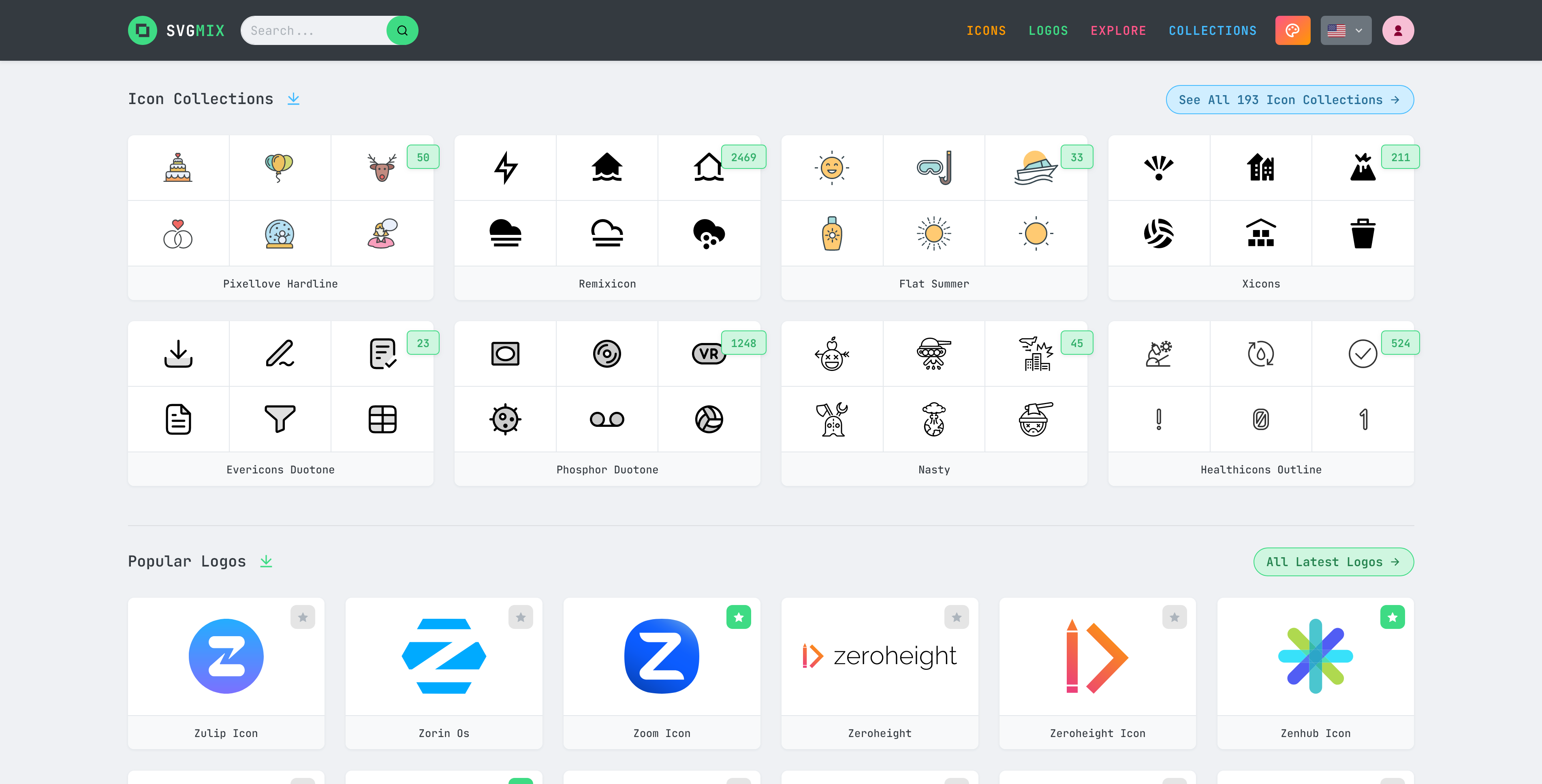Image resolution: width=1542 pixels, height=784 pixels.
Task: Focus the Search input field
Action: 315,30
